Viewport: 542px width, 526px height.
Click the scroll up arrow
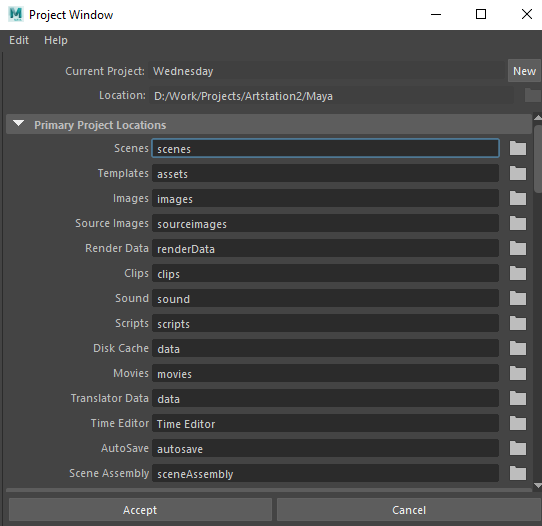pyautogui.click(x=538, y=118)
